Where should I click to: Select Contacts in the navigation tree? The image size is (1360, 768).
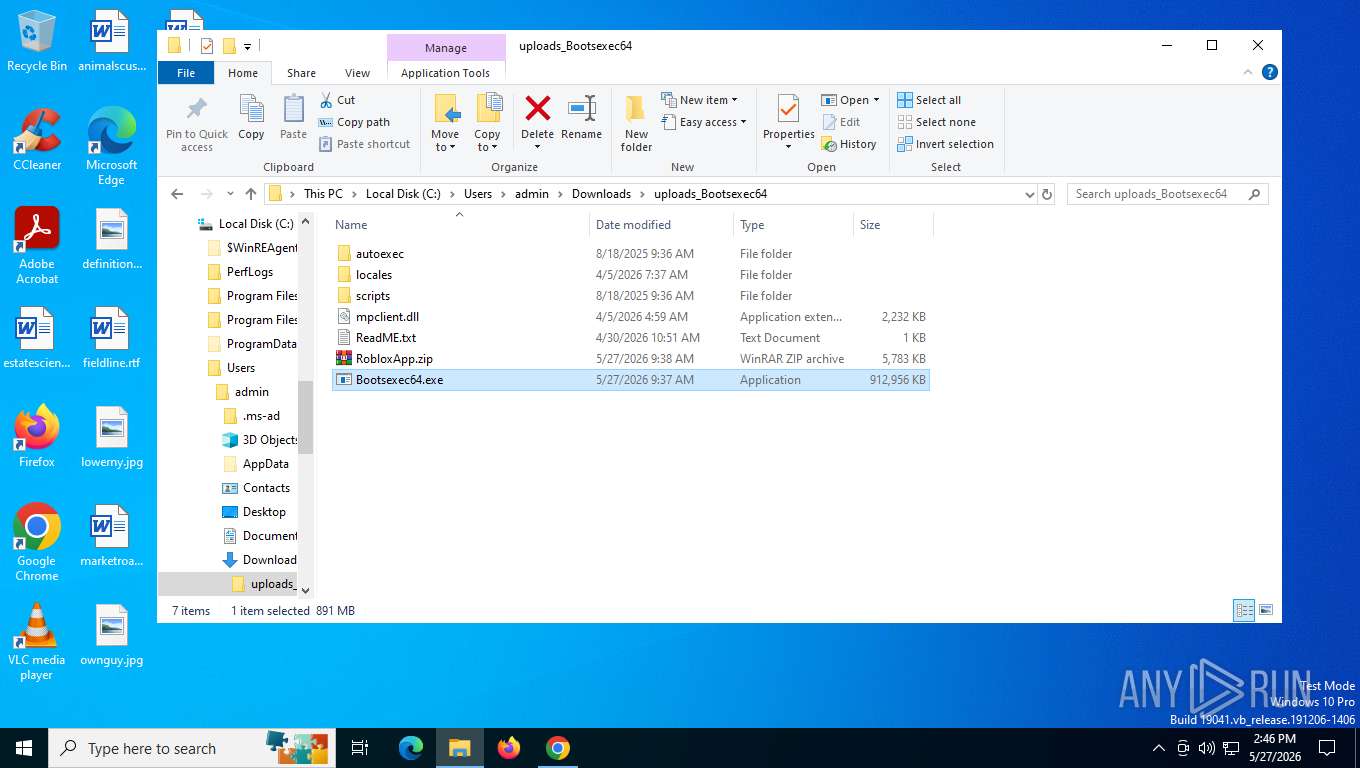click(266, 488)
